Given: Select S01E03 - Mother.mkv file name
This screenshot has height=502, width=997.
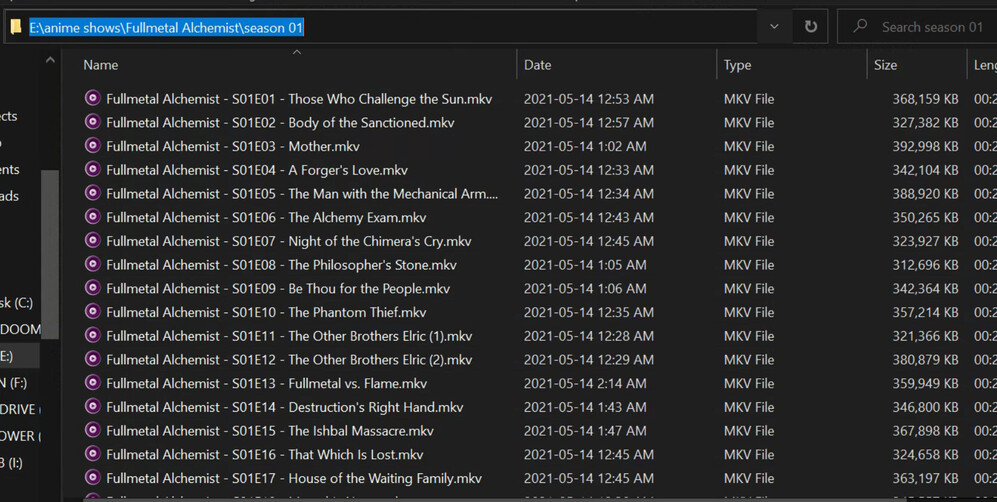Looking at the screenshot, I should [x=233, y=146].
